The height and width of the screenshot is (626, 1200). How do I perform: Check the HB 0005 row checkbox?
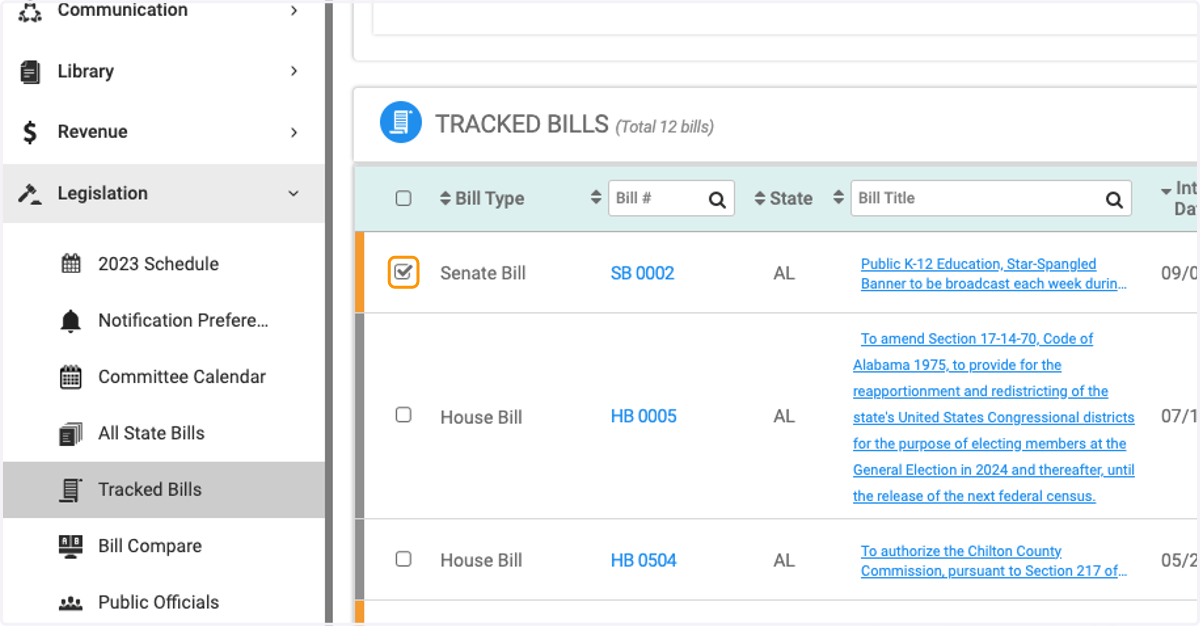click(403, 415)
